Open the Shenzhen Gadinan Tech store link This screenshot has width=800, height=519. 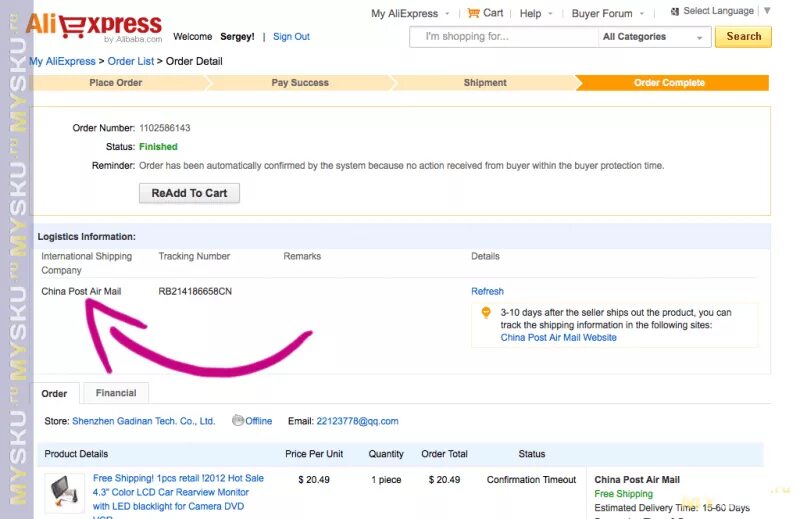click(x=143, y=421)
